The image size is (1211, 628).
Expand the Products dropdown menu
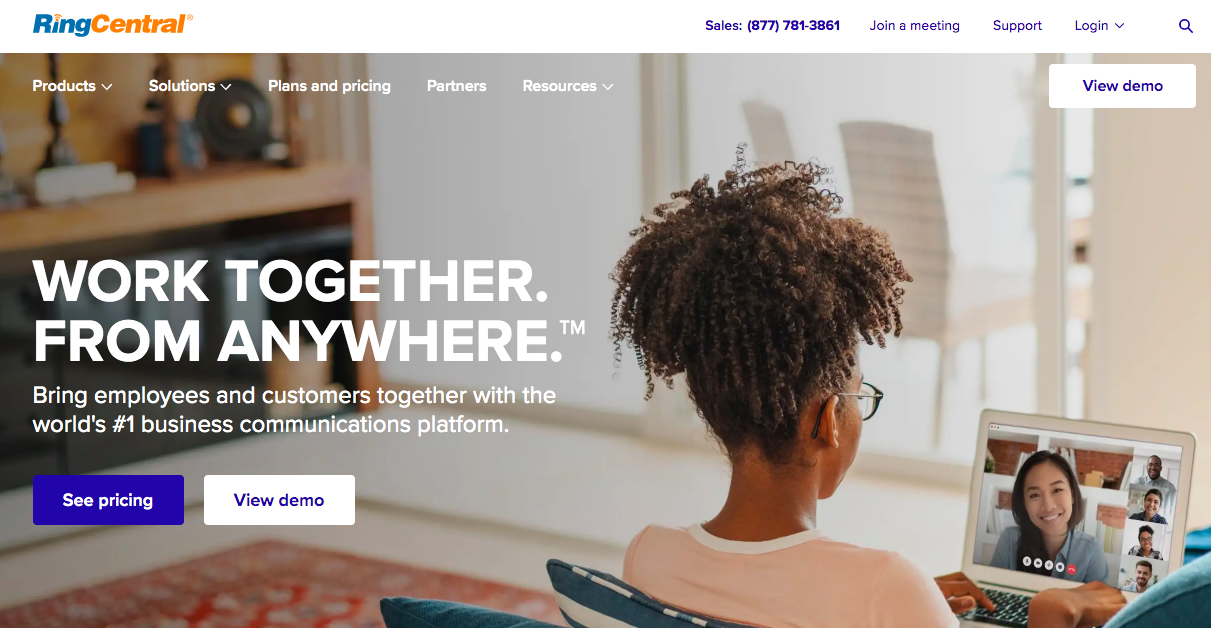pyautogui.click(x=72, y=86)
